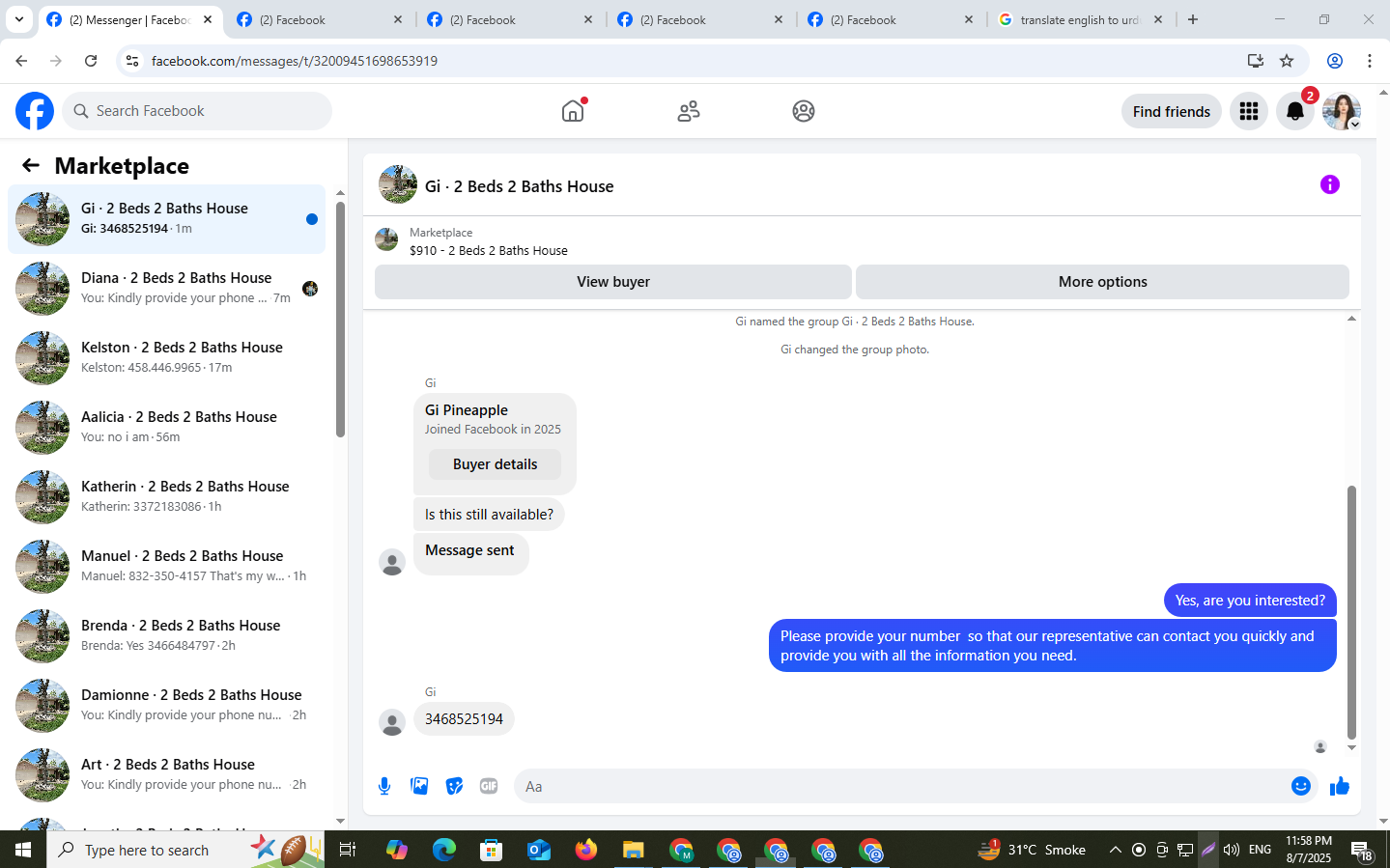Send a thumbs up like
The width and height of the screenshot is (1390, 868).
click(x=1339, y=786)
